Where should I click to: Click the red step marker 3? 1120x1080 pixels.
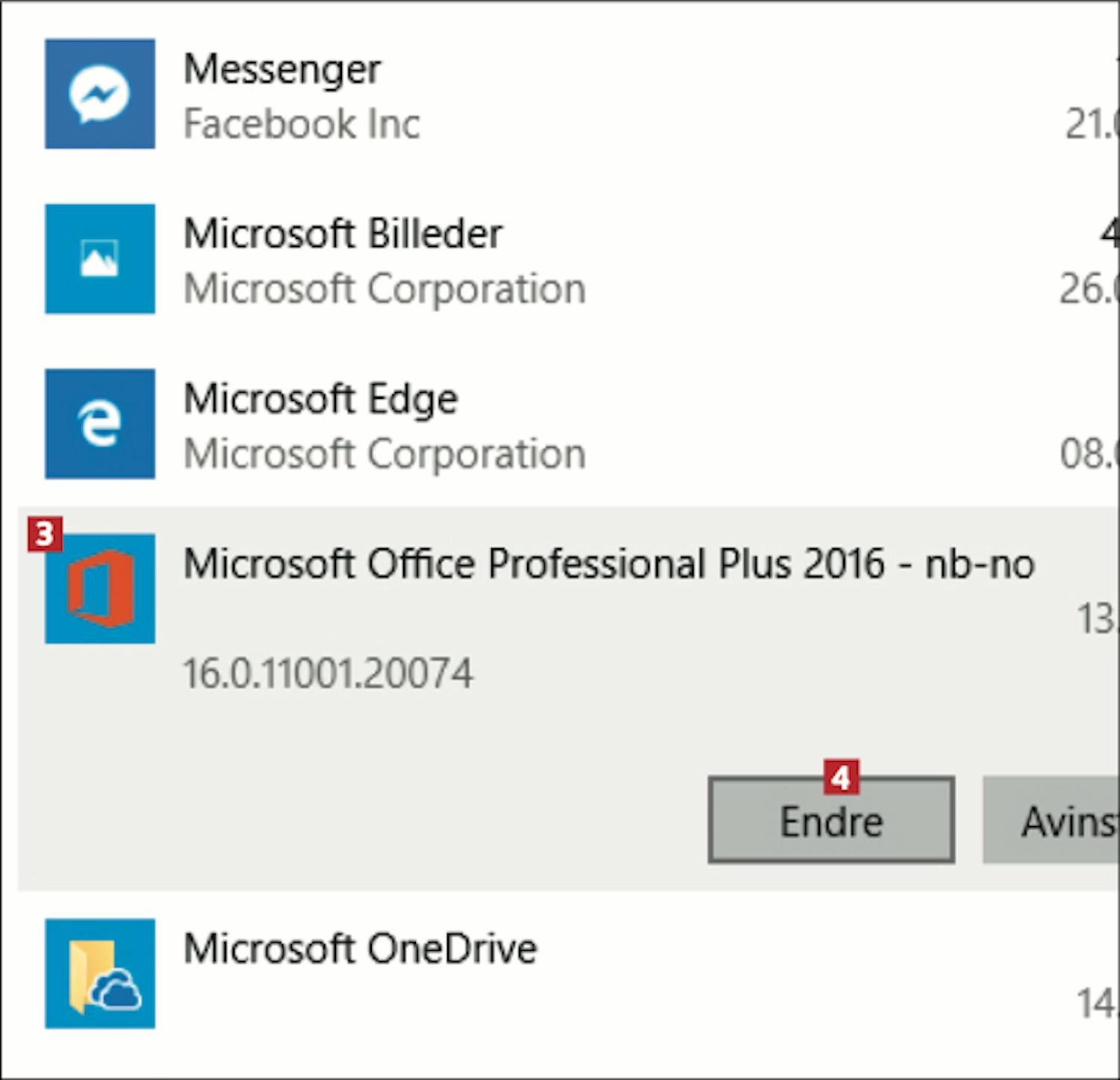tap(44, 534)
